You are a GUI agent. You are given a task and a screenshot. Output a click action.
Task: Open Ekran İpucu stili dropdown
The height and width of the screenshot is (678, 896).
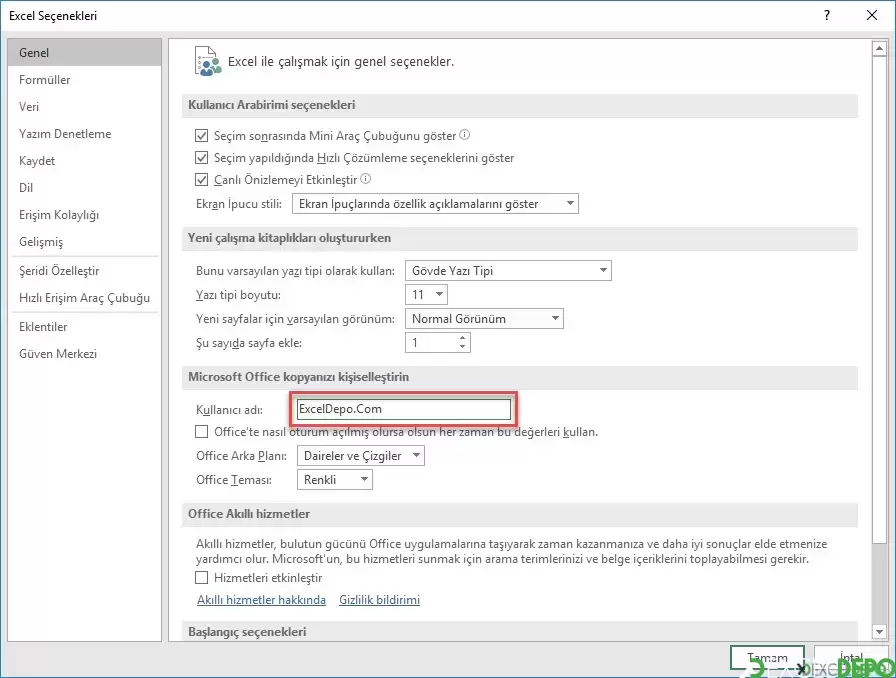pyautogui.click(x=435, y=204)
